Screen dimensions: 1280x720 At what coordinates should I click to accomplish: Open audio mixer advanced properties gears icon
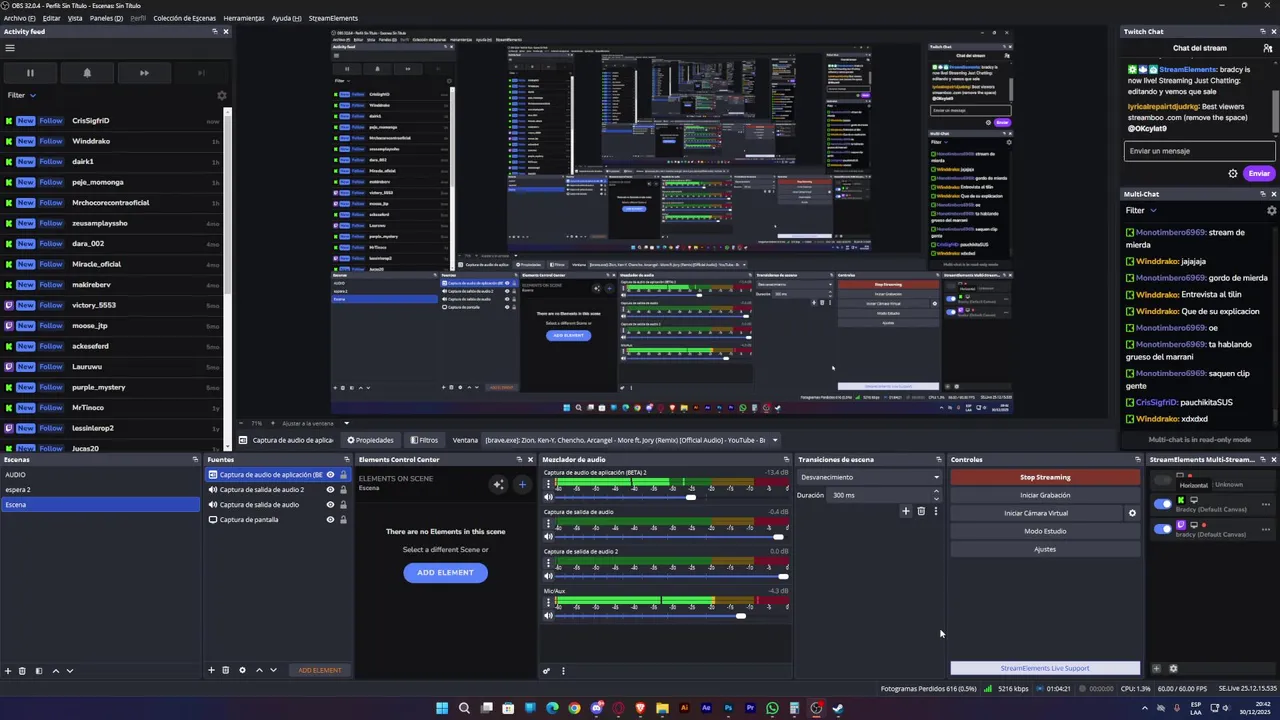click(x=547, y=671)
